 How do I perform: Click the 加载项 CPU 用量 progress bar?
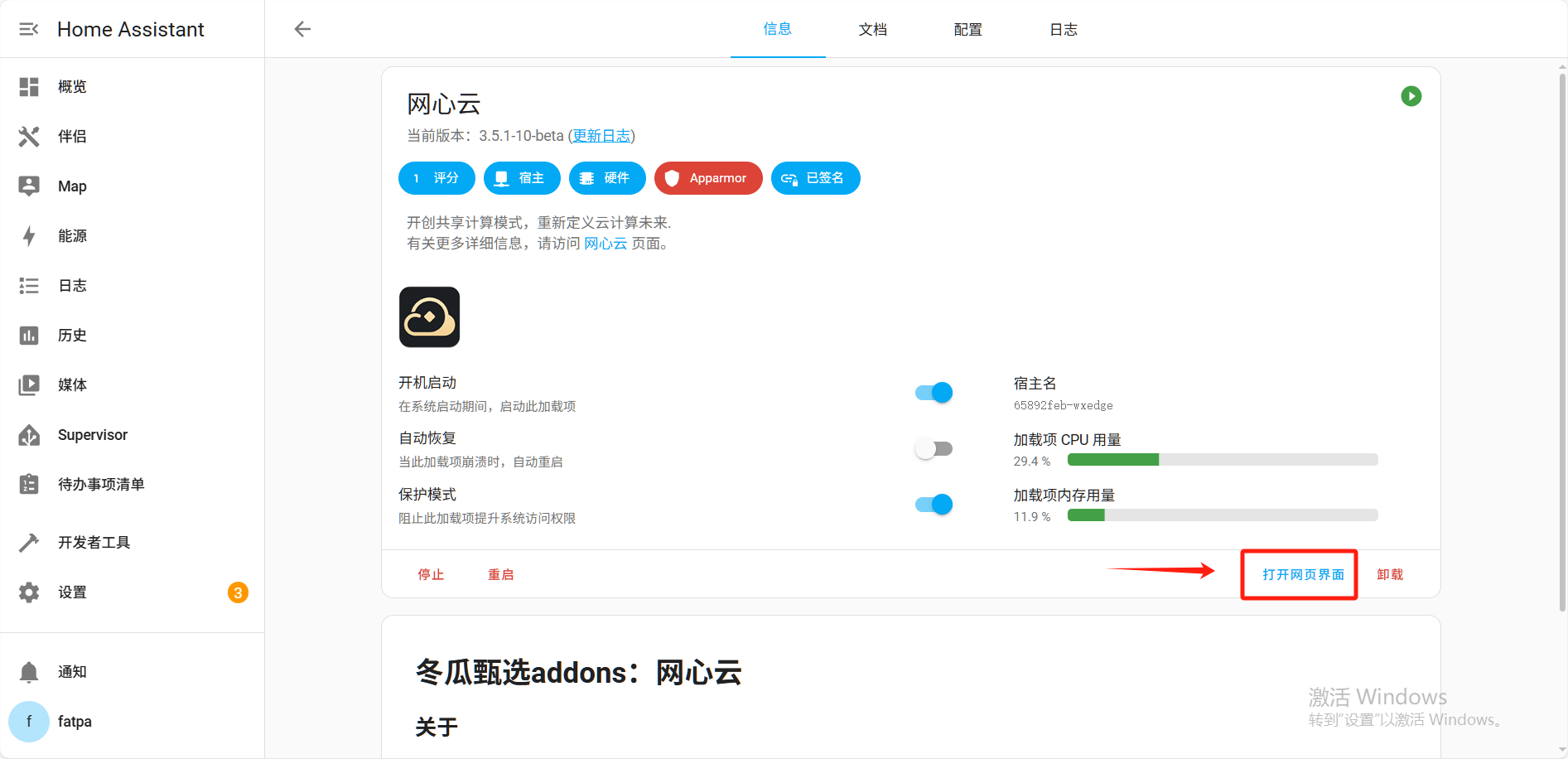click(x=1223, y=460)
